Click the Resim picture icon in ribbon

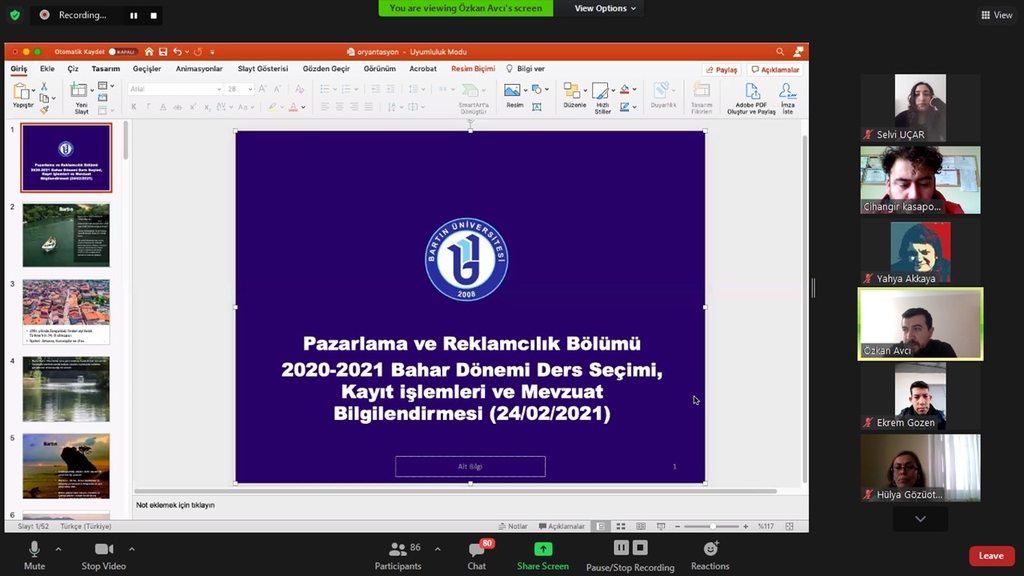point(513,91)
